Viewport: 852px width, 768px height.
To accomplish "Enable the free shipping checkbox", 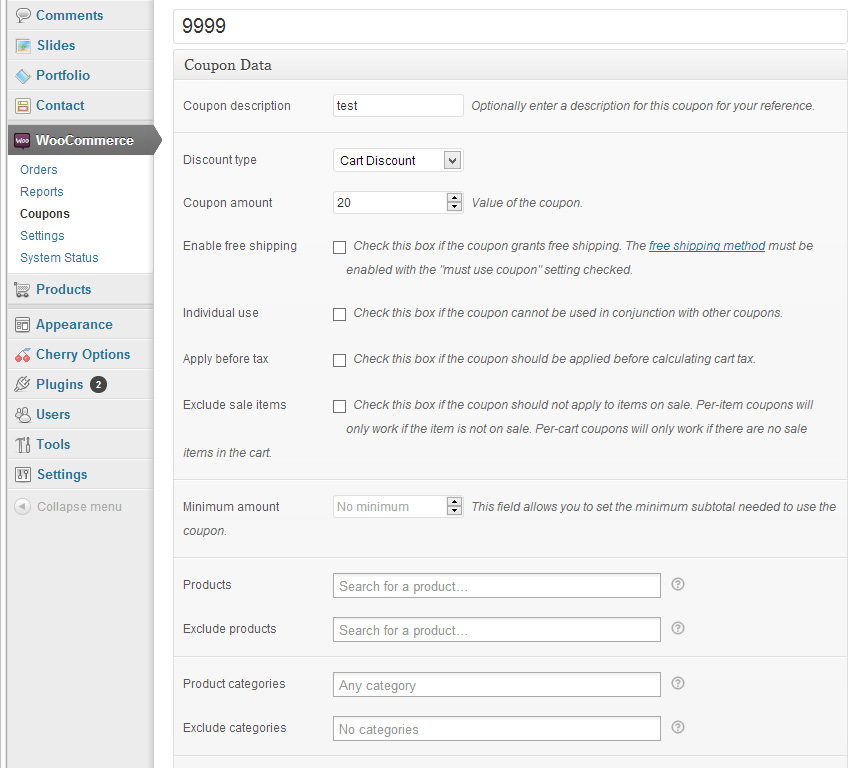I will click(x=339, y=247).
